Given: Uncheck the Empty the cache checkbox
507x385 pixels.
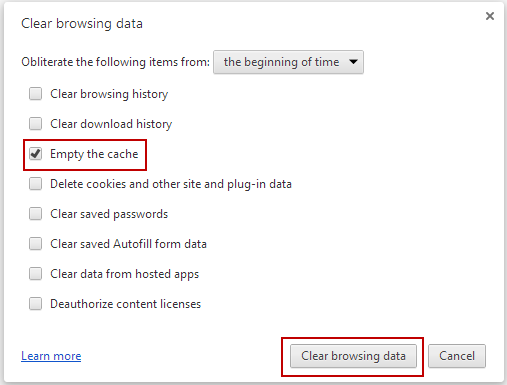Looking at the screenshot, I should pos(35,154).
